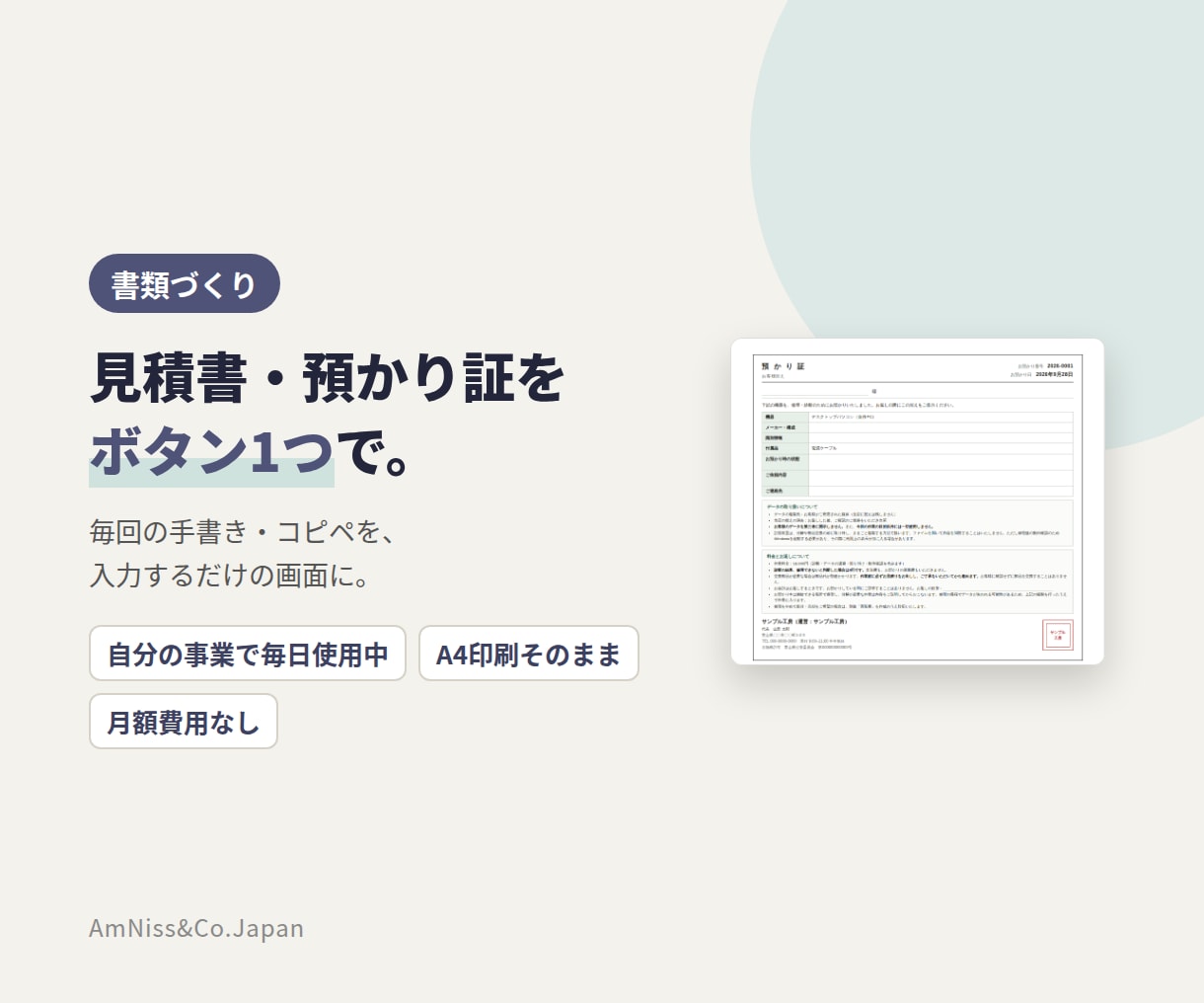This screenshot has width=1204, height=1003.
Task: Click the line 入力するだけの画面に。
Action: pos(230,576)
